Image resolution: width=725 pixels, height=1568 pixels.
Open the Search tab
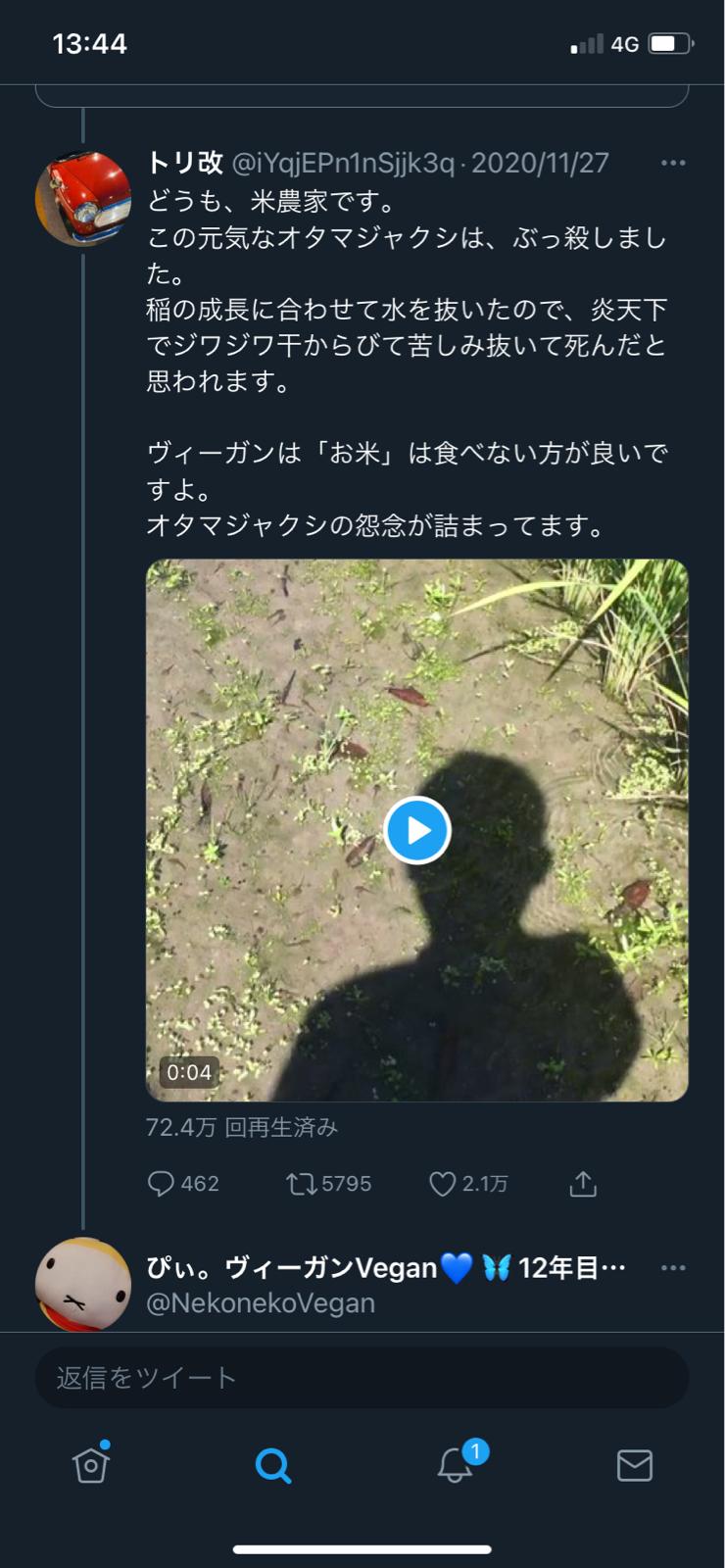coord(272,1465)
